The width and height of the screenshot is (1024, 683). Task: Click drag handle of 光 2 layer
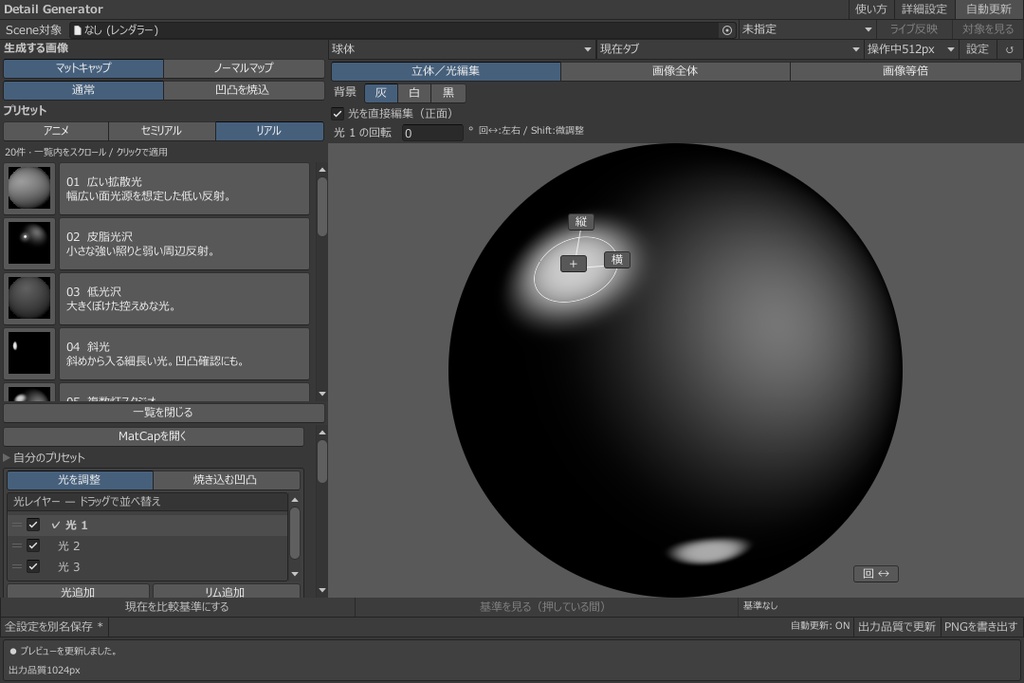pyautogui.click(x=17, y=545)
